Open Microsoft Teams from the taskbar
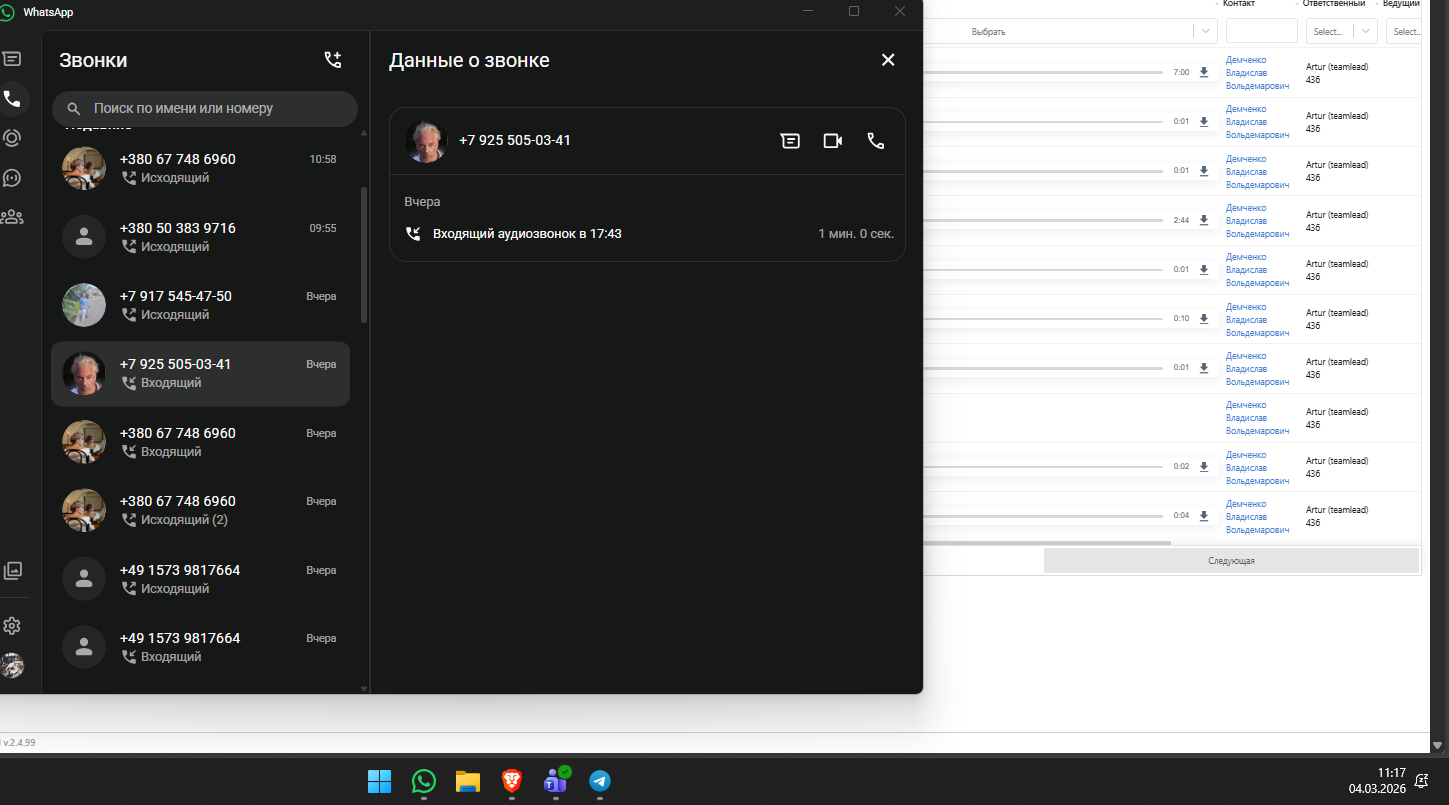Viewport: 1449px width, 805px height. pos(555,781)
